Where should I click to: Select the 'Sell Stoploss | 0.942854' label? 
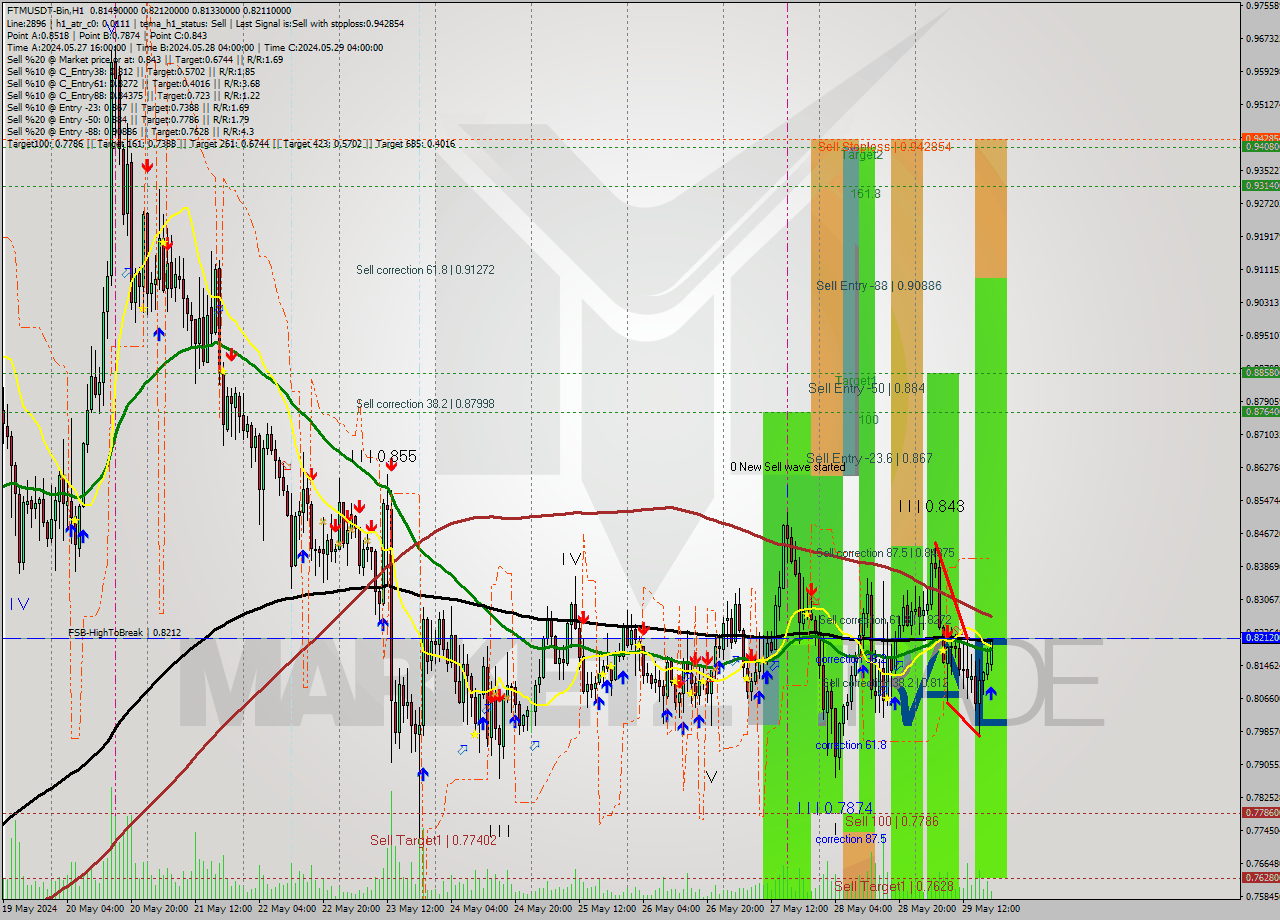pos(884,146)
